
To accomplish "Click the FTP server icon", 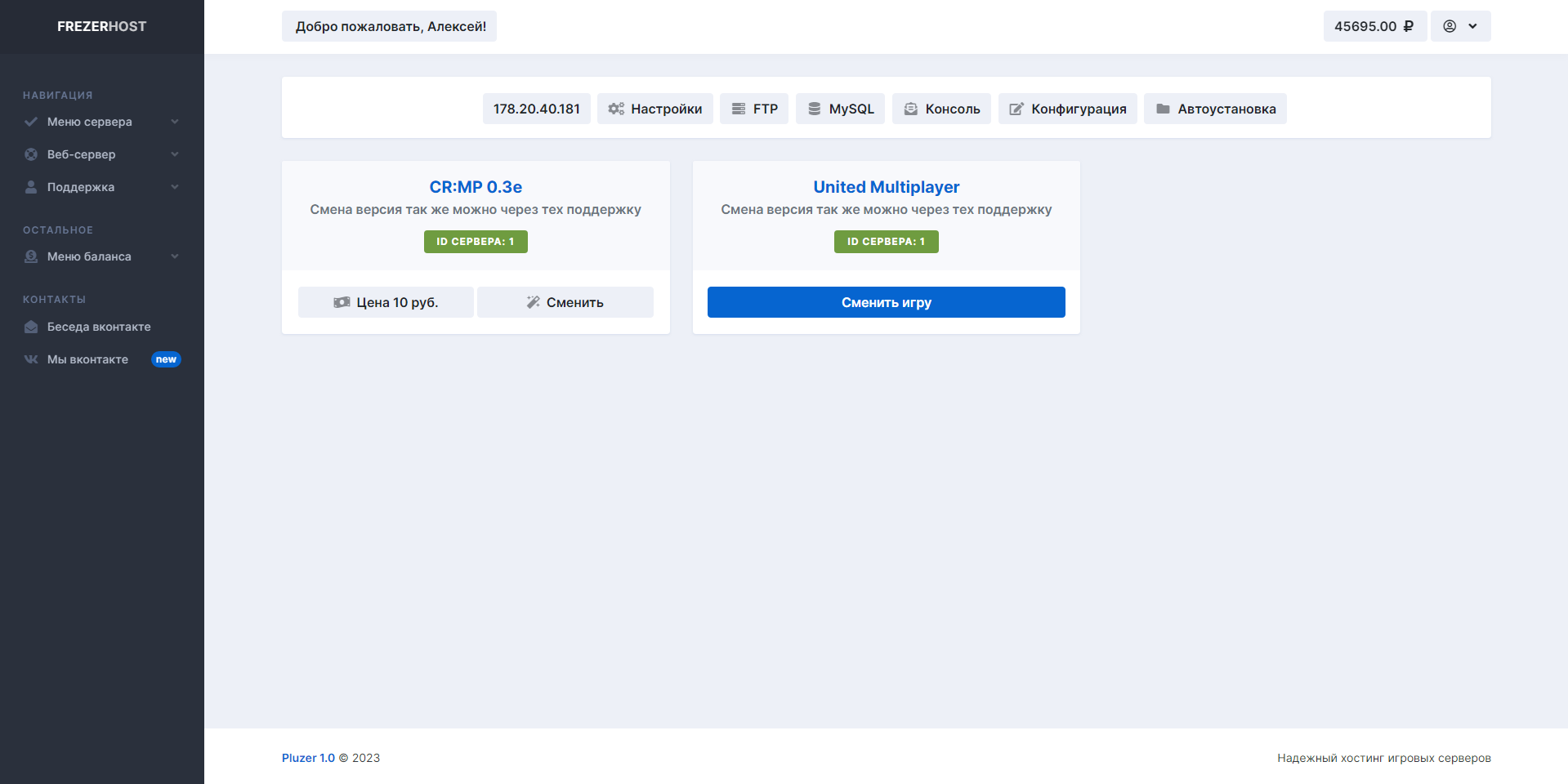I will click(738, 109).
